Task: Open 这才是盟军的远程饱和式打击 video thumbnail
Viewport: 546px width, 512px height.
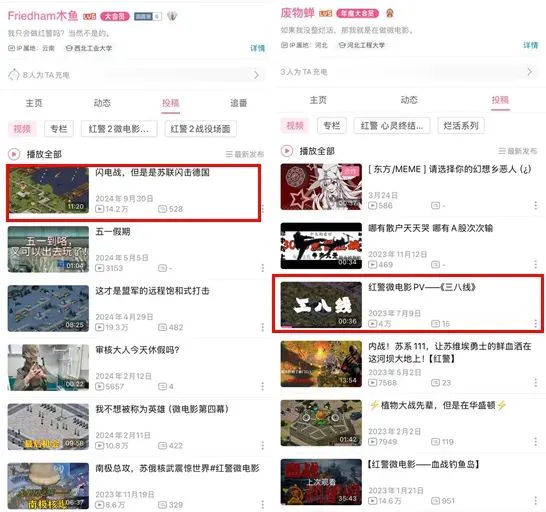Action: click(48, 308)
